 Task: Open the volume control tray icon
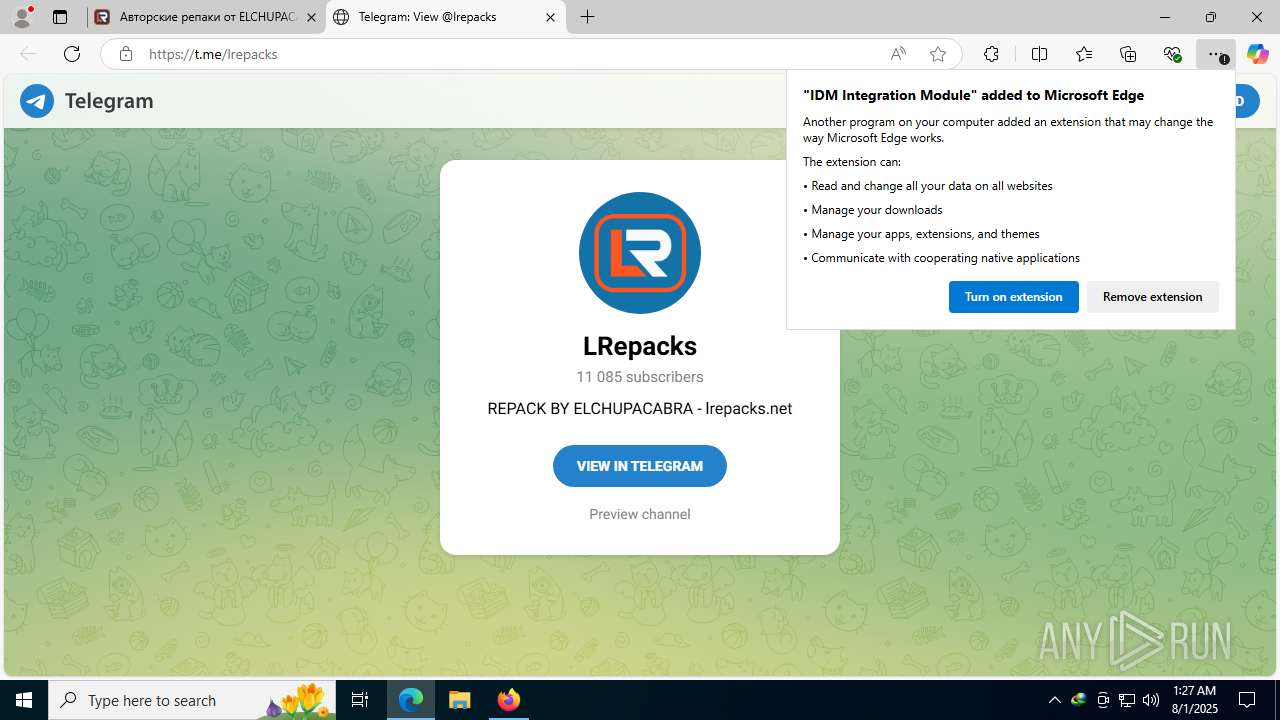(x=1151, y=700)
